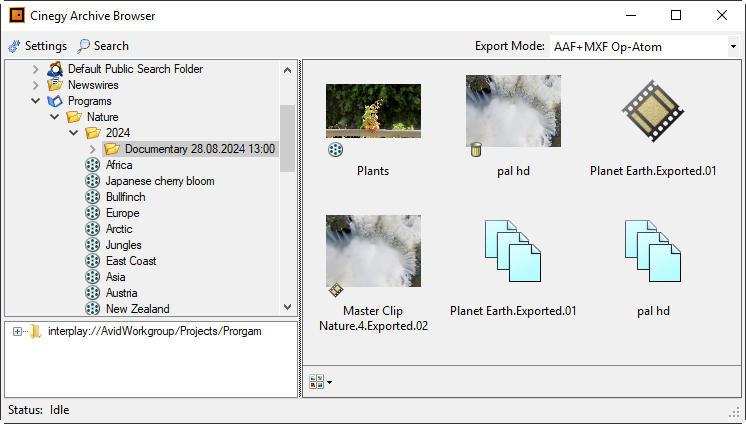746x424 pixels.
Task: Expand the Newswires tree node
Action: click(36, 85)
